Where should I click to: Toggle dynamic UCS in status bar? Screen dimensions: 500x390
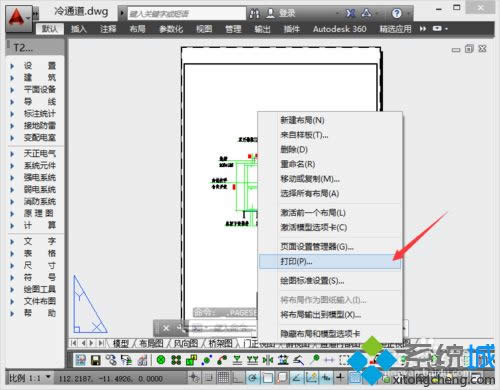tap(311, 378)
